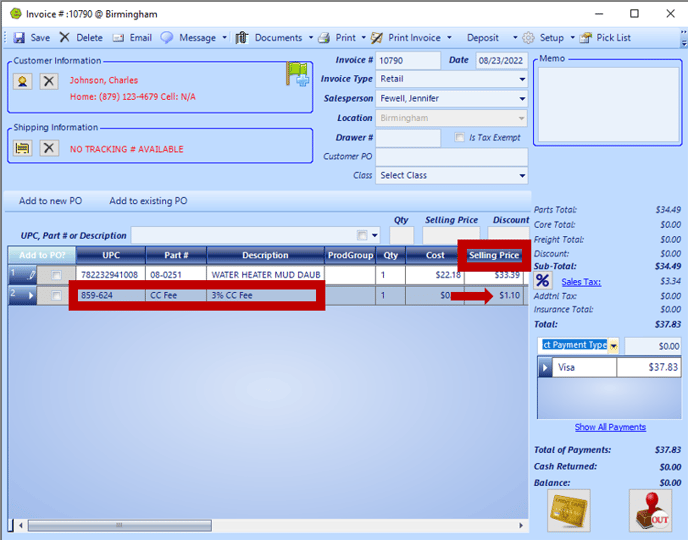The image size is (688, 540).
Task: Toggle the Is Tax Exempt checkbox
Action: click(459, 137)
